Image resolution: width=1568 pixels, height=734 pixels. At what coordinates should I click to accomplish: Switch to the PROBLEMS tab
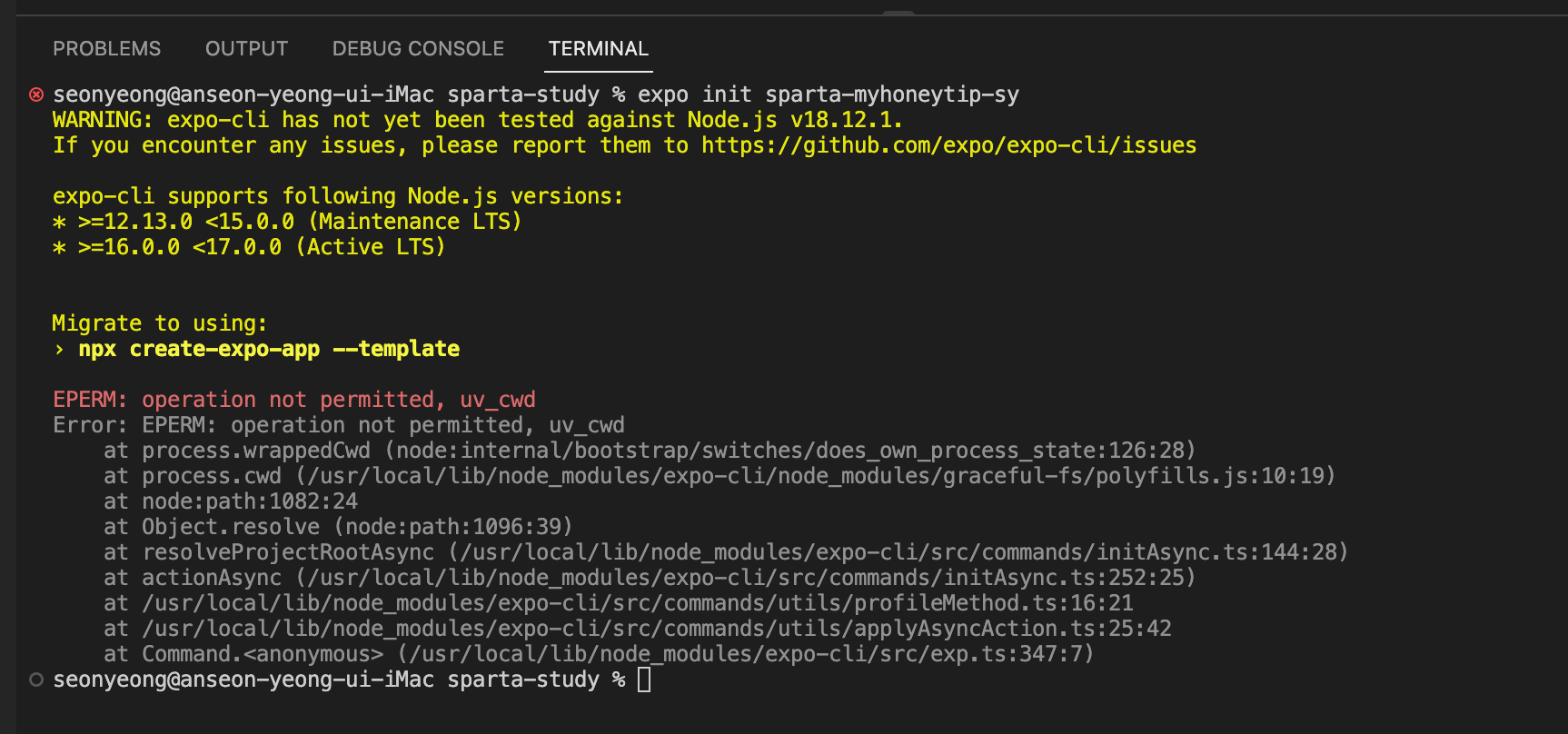point(106,49)
